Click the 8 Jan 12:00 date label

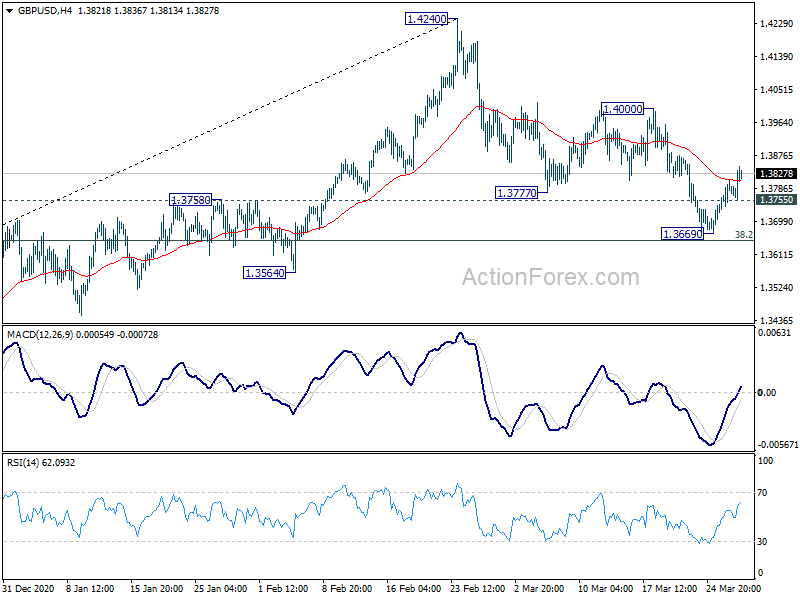(x=90, y=589)
